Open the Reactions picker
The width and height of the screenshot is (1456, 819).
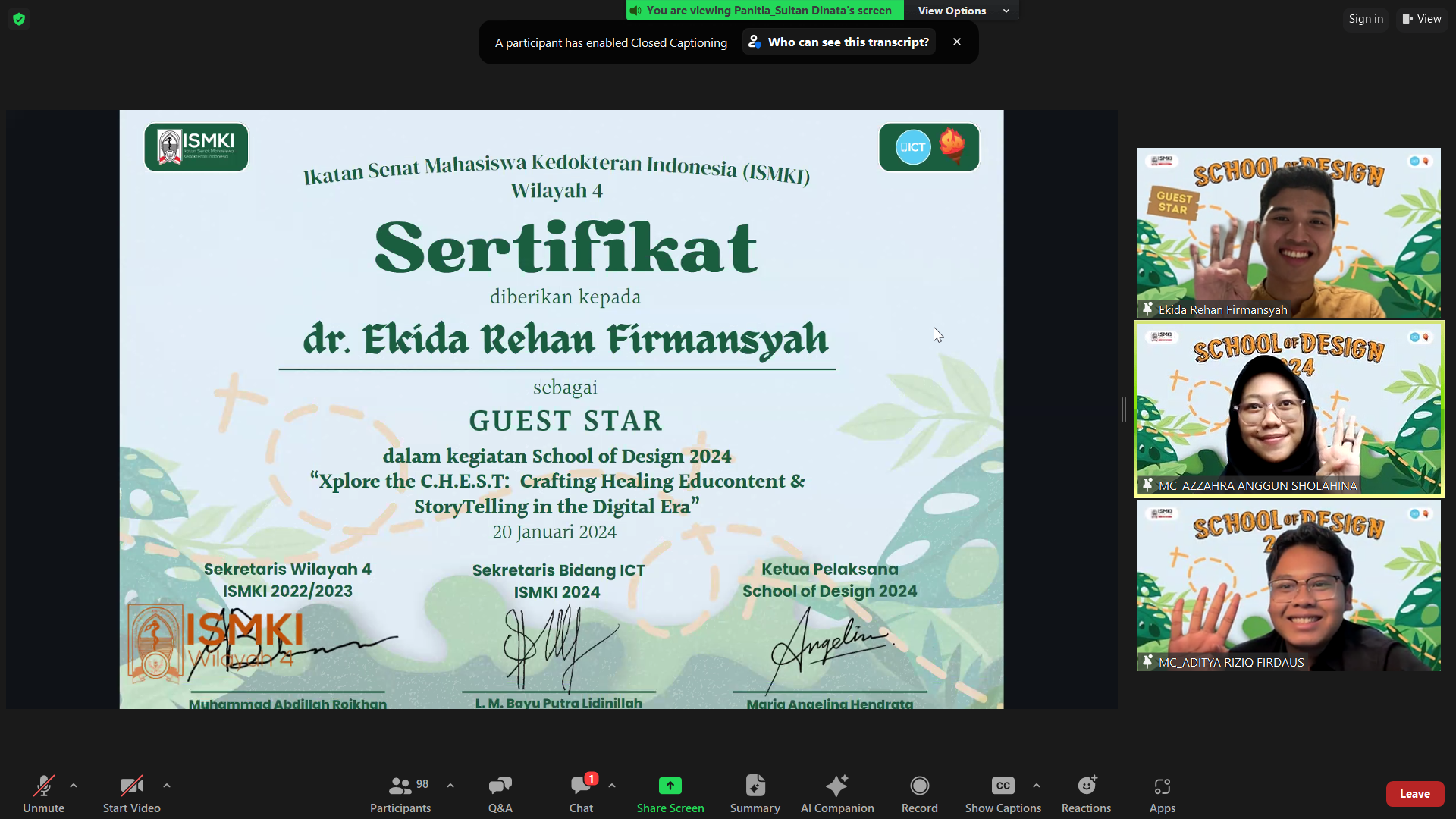point(1086,793)
